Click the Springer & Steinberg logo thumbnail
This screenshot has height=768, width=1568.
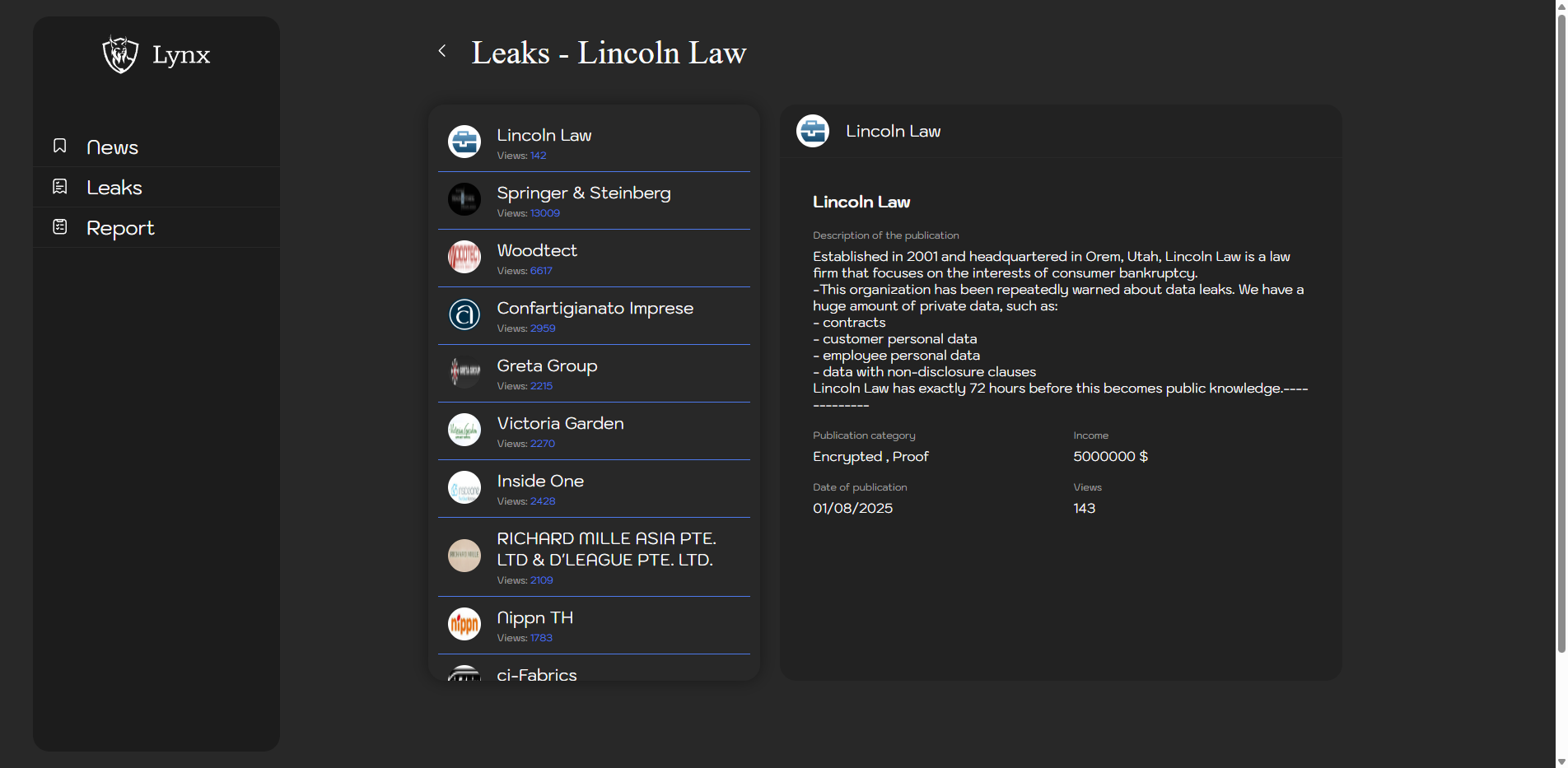(464, 199)
